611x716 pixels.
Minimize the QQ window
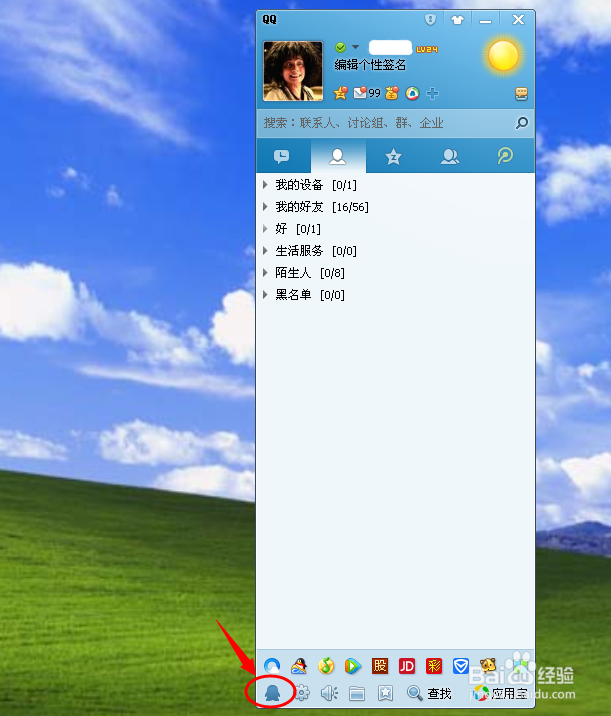point(485,20)
